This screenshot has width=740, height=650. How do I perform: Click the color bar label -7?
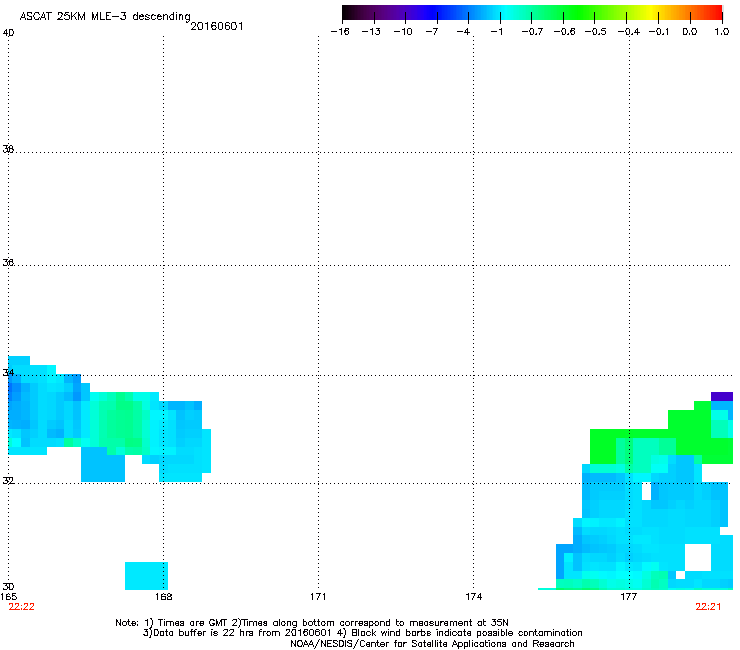tap(432, 32)
